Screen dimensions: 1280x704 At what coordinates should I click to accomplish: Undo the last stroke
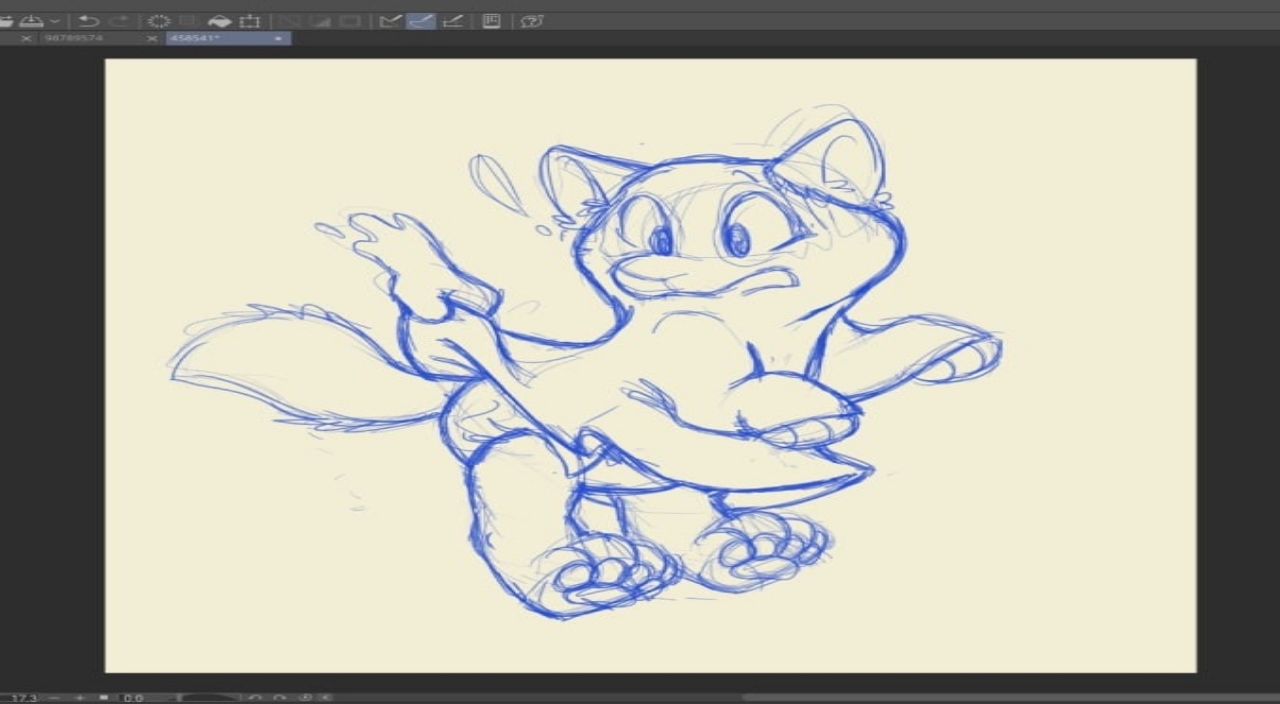pos(88,21)
